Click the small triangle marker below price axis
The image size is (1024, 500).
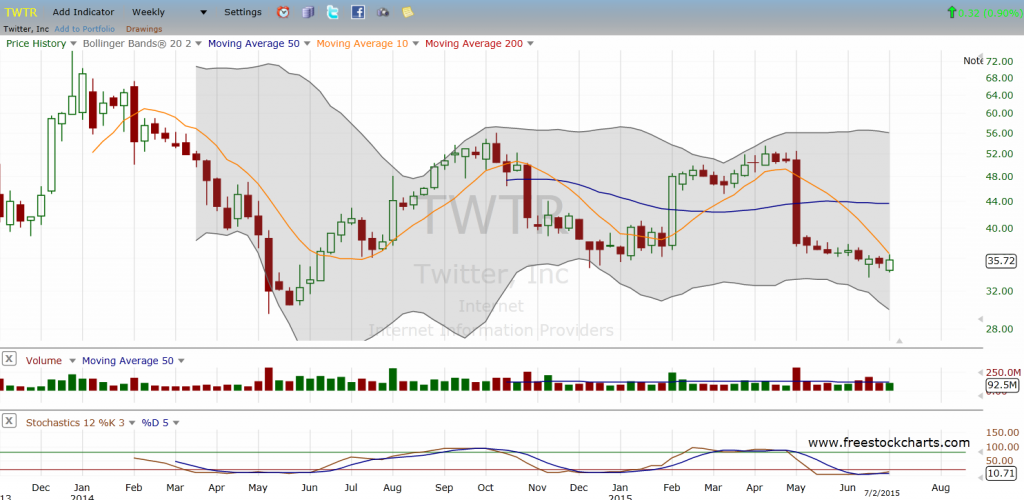[x=899, y=341]
